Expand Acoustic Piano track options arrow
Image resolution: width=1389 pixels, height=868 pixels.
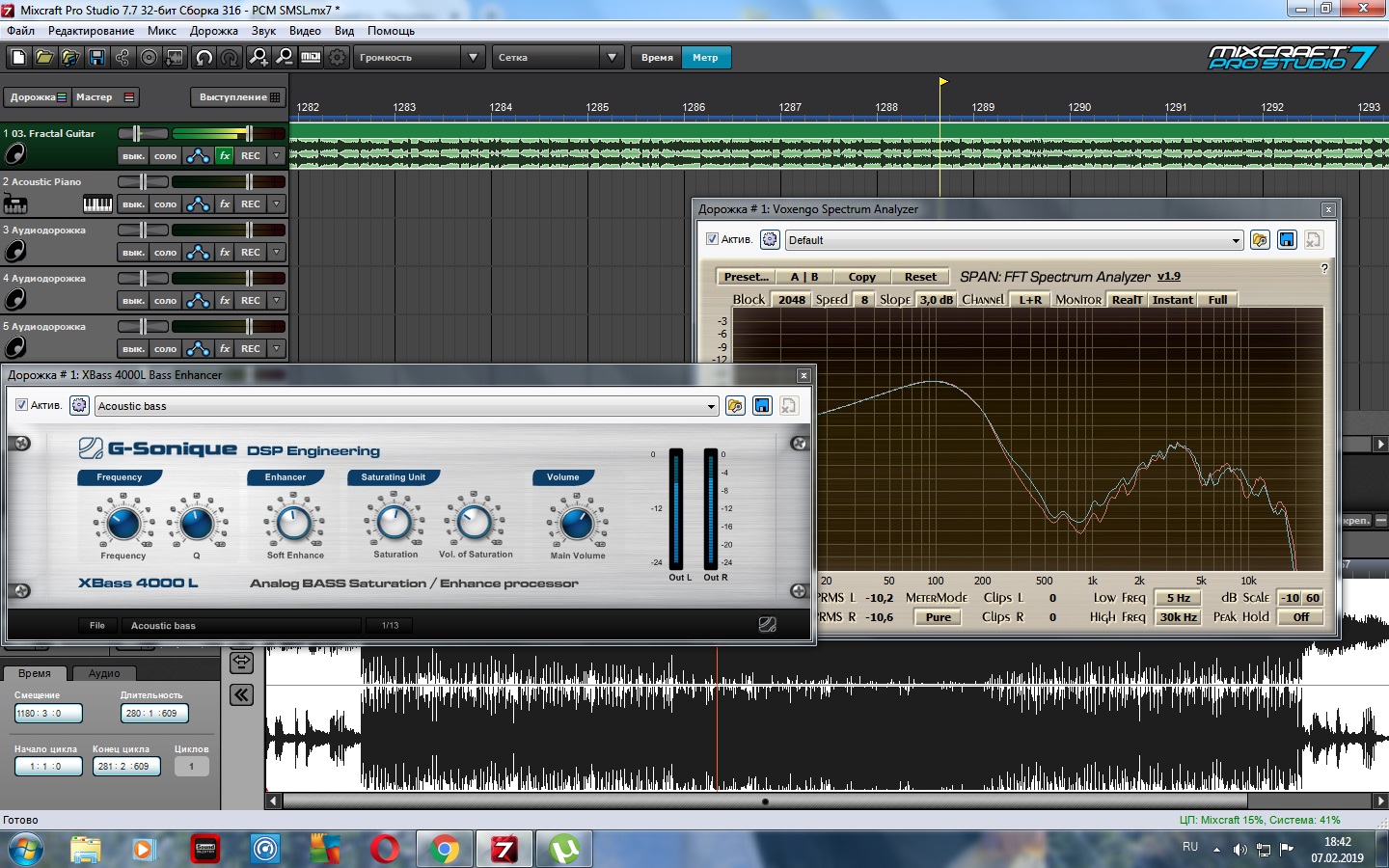(277, 203)
